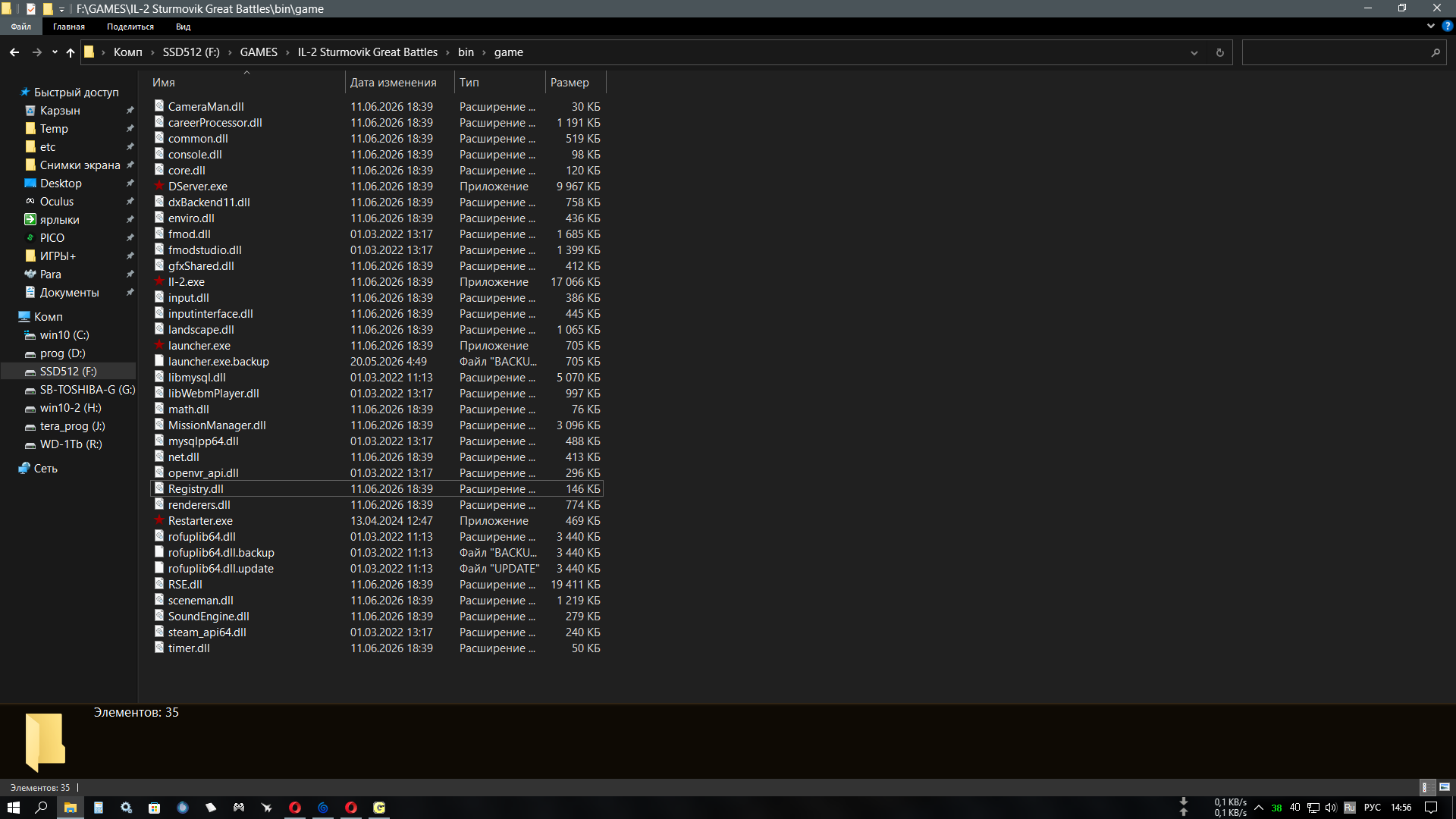Select the DServer.exe application icon

[x=159, y=186]
